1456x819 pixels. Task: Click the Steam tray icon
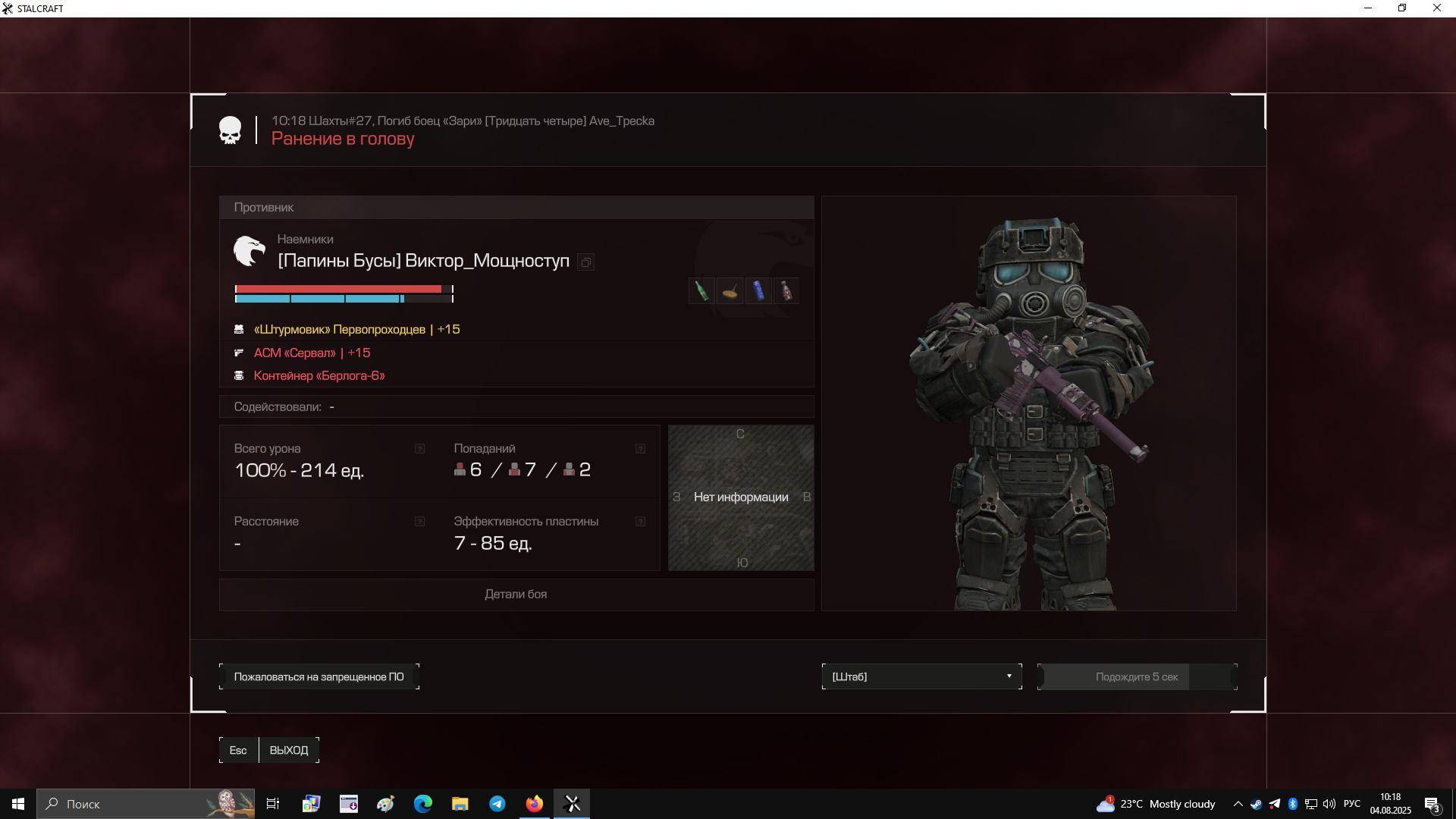click(x=1257, y=804)
